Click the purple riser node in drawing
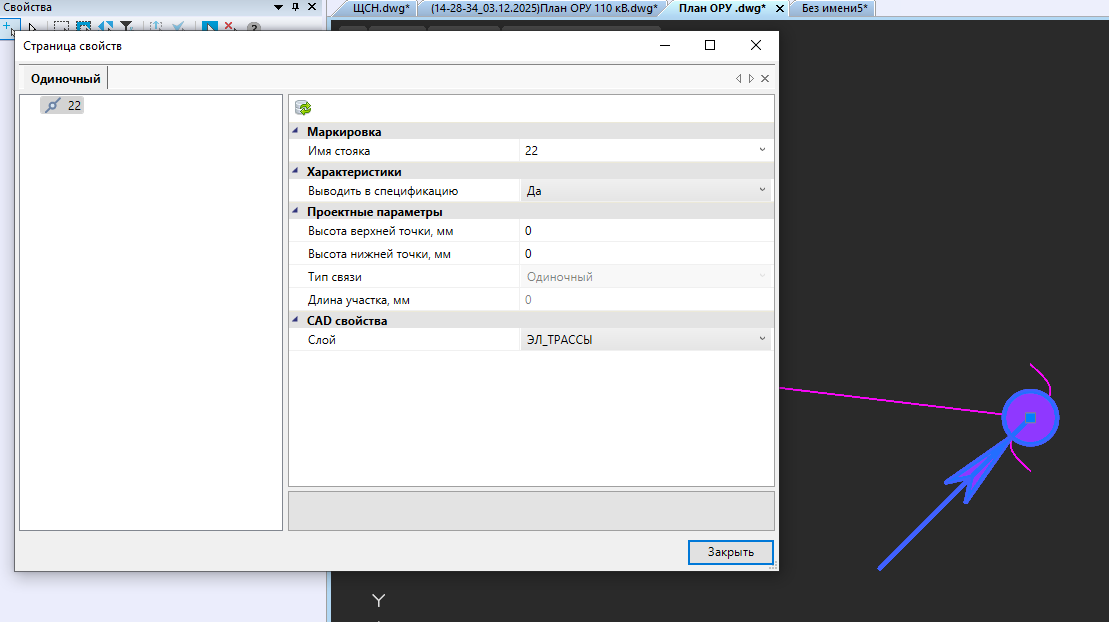The image size is (1109, 622). [x=1030, y=417]
